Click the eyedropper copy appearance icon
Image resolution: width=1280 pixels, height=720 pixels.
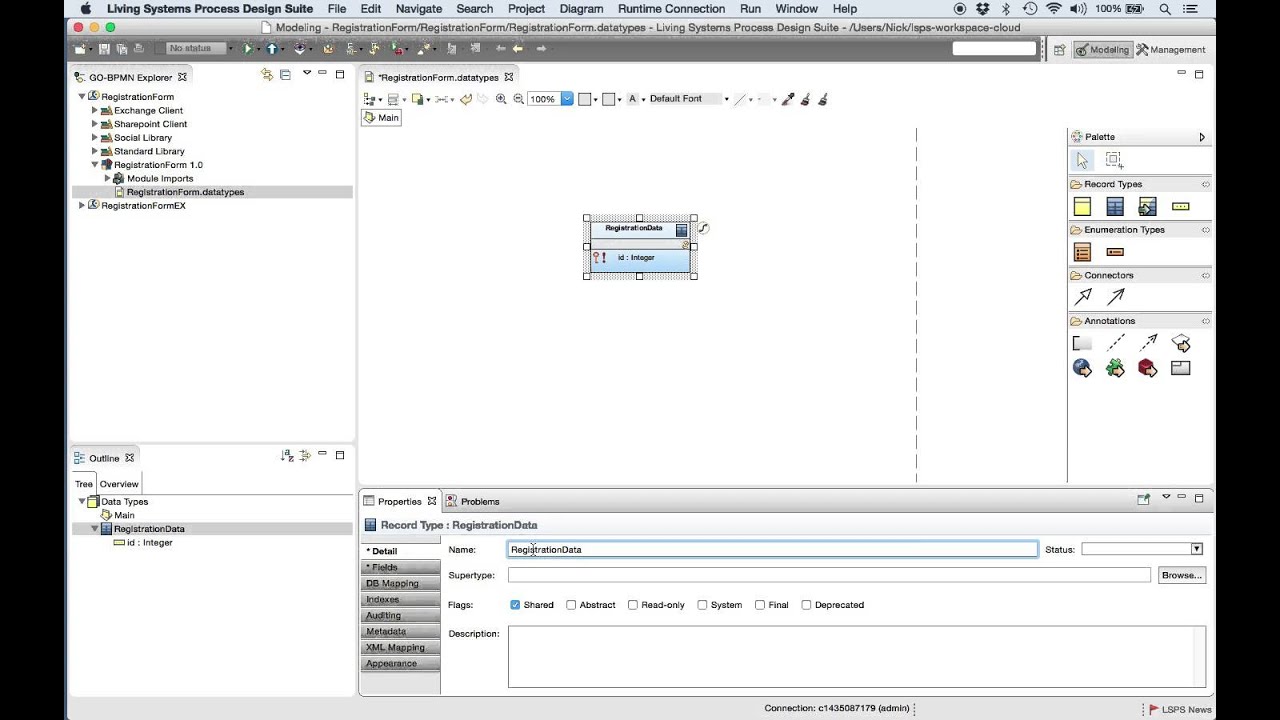pyautogui.click(x=788, y=99)
